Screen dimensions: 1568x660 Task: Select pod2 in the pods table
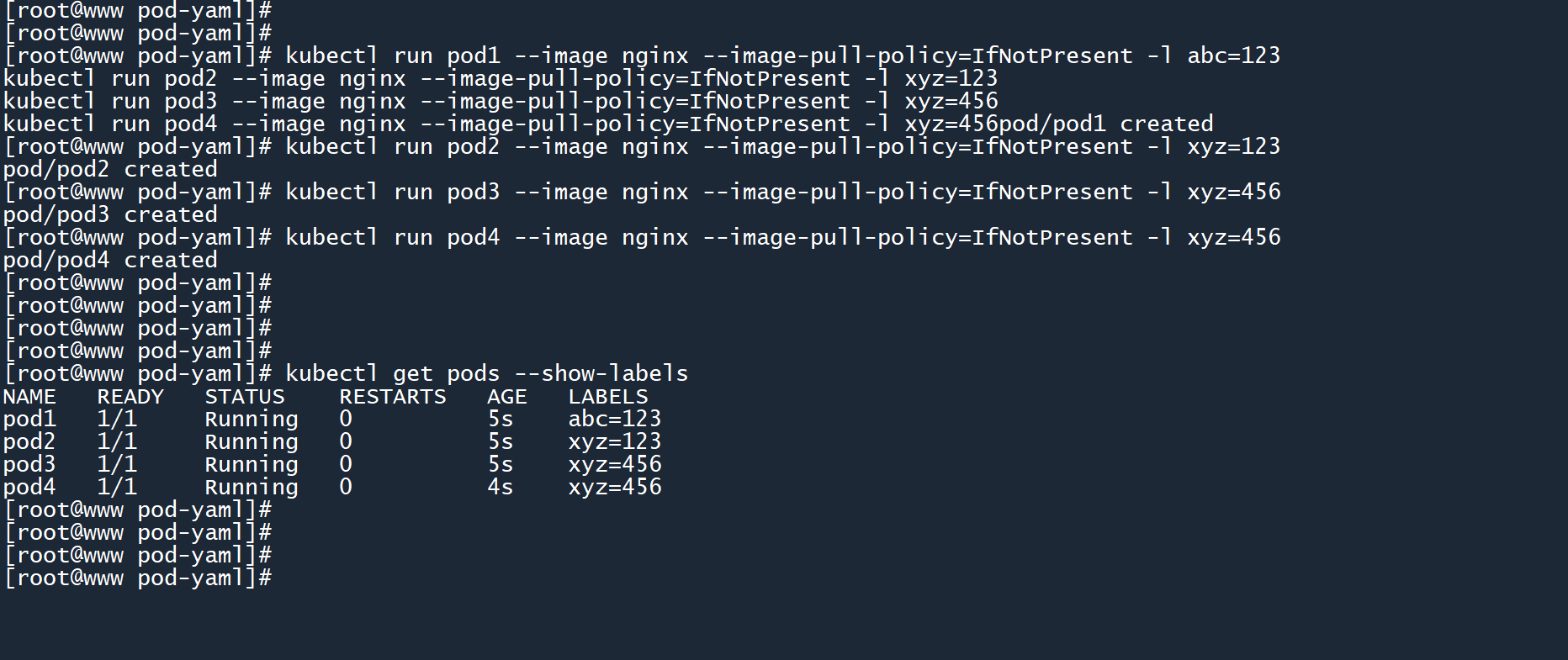[29, 442]
